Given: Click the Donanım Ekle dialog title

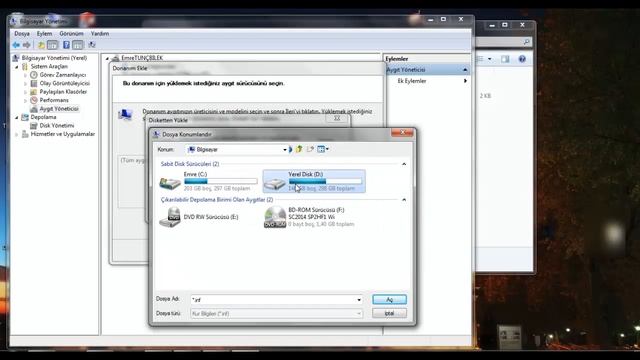Looking at the screenshot, I should (x=130, y=68).
